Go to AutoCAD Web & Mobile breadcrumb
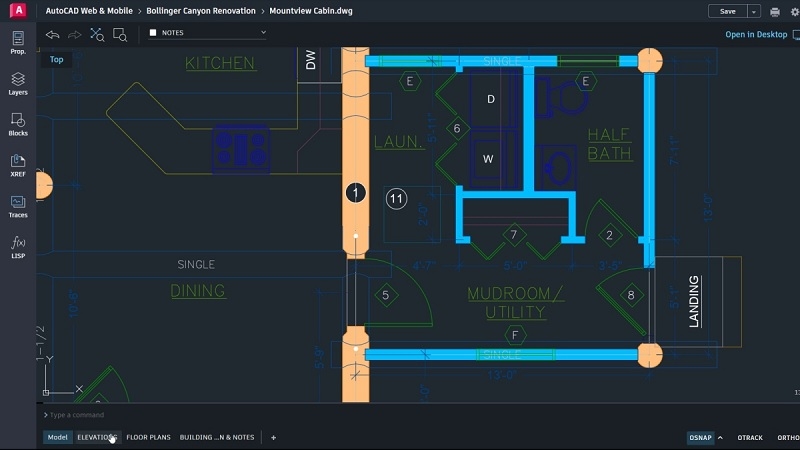Screen dimensions: 800x450 click(89, 11)
